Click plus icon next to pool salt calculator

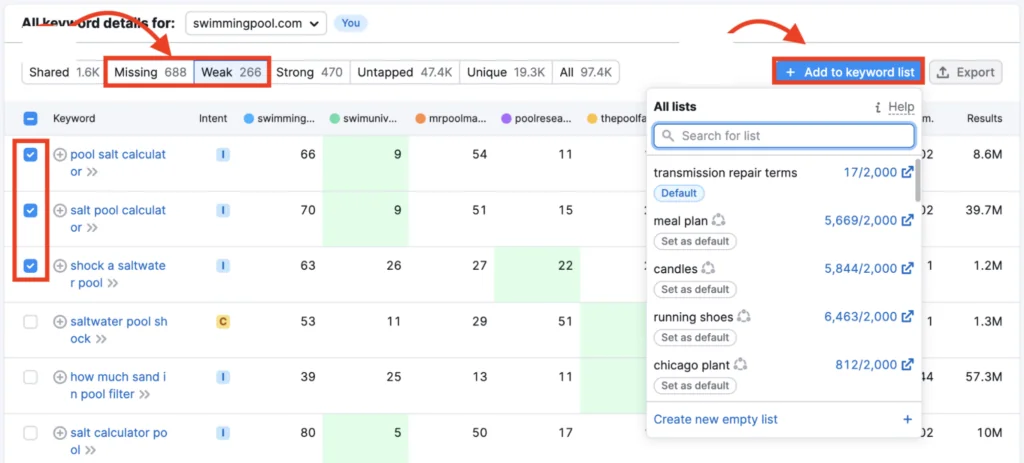point(60,155)
